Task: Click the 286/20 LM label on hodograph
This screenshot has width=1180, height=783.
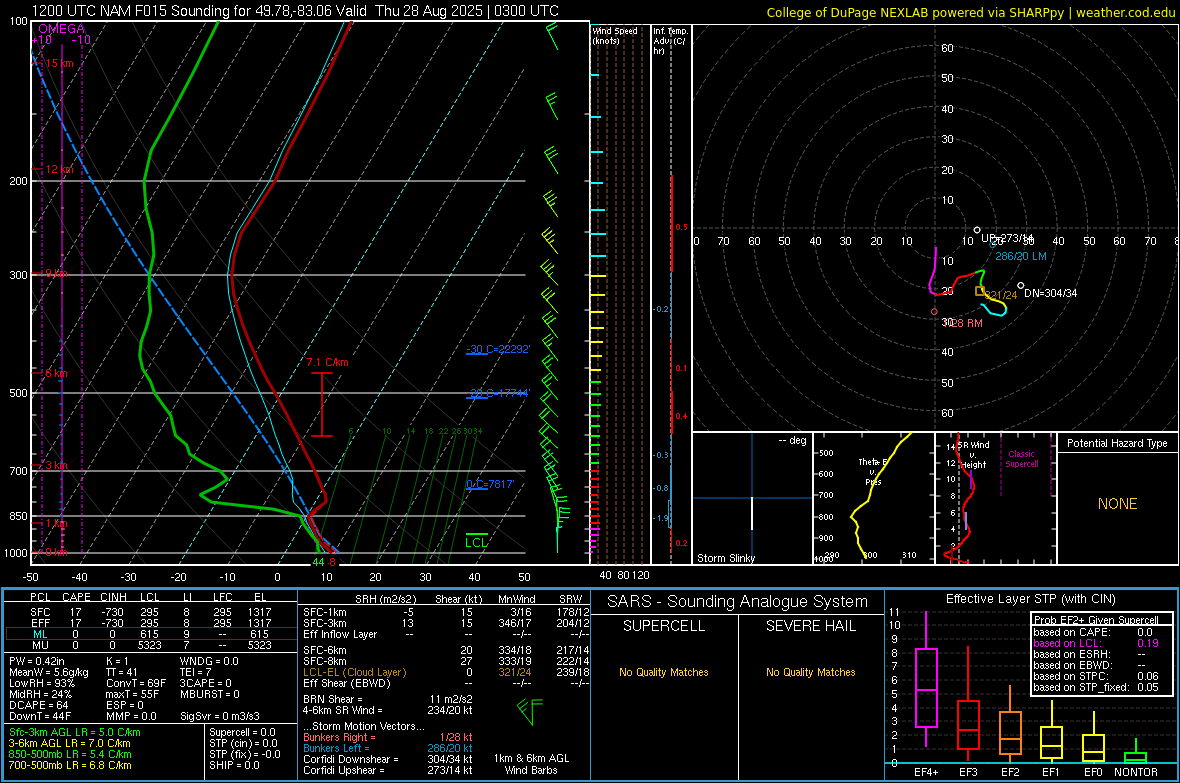Action: point(1020,256)
